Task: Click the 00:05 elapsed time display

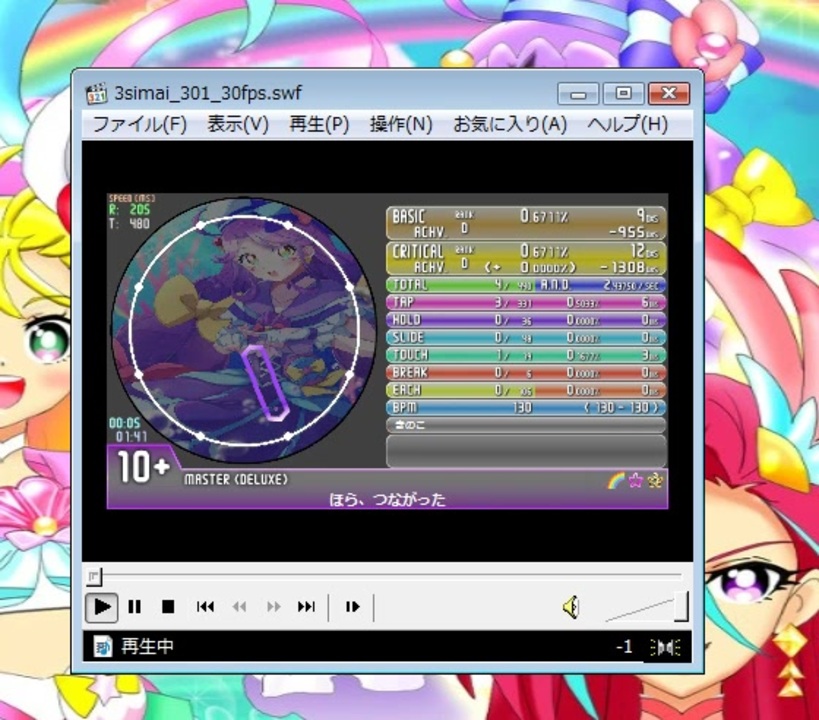Action: [x=124, y=423]
